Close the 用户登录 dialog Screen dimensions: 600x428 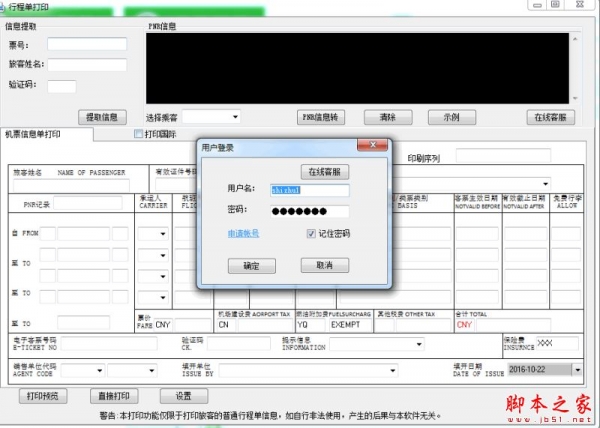pyautogui.click(x=372, y=145)
